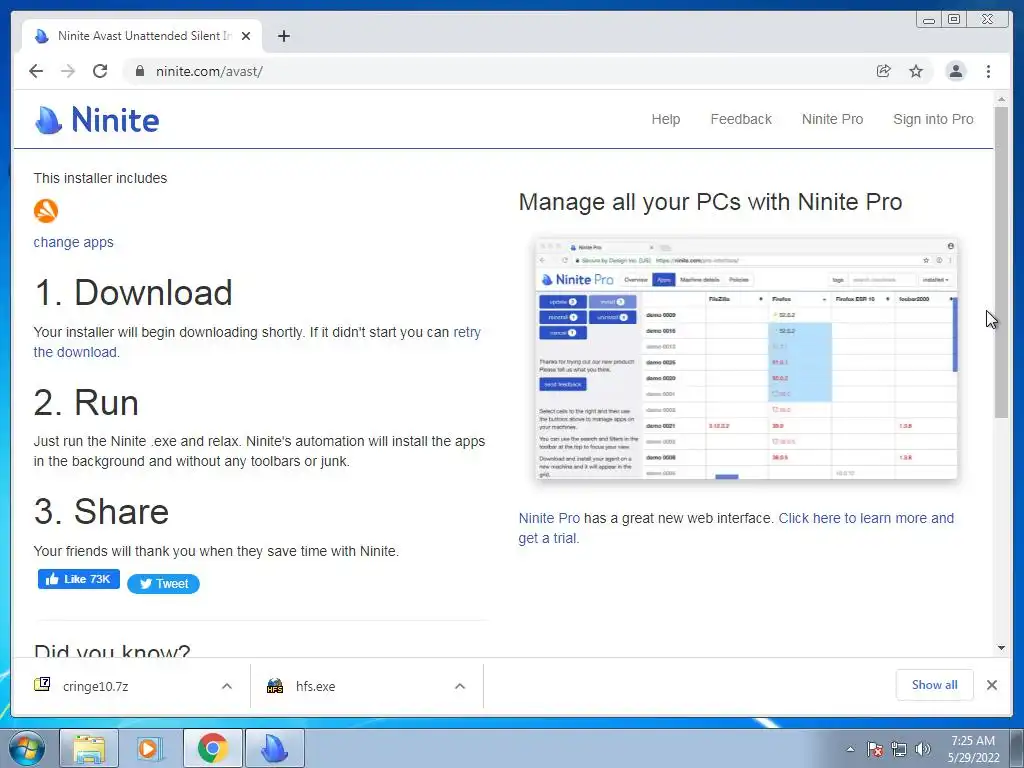Go back to the previous page
The height and width of the screenshot is (768, 1024).
(x=36, y=71)
